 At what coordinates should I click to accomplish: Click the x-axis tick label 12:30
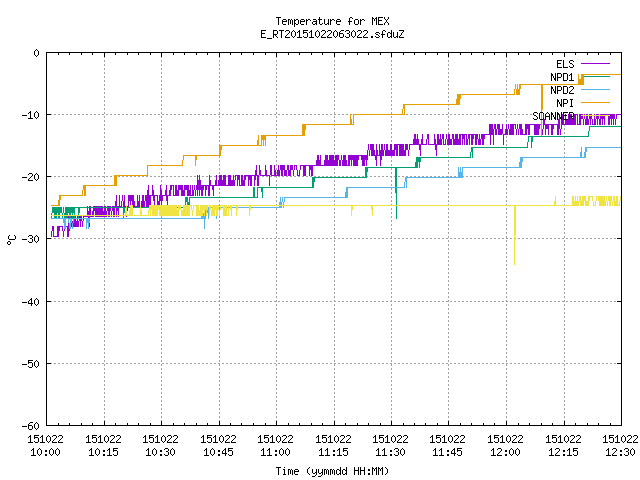(621, 452)
